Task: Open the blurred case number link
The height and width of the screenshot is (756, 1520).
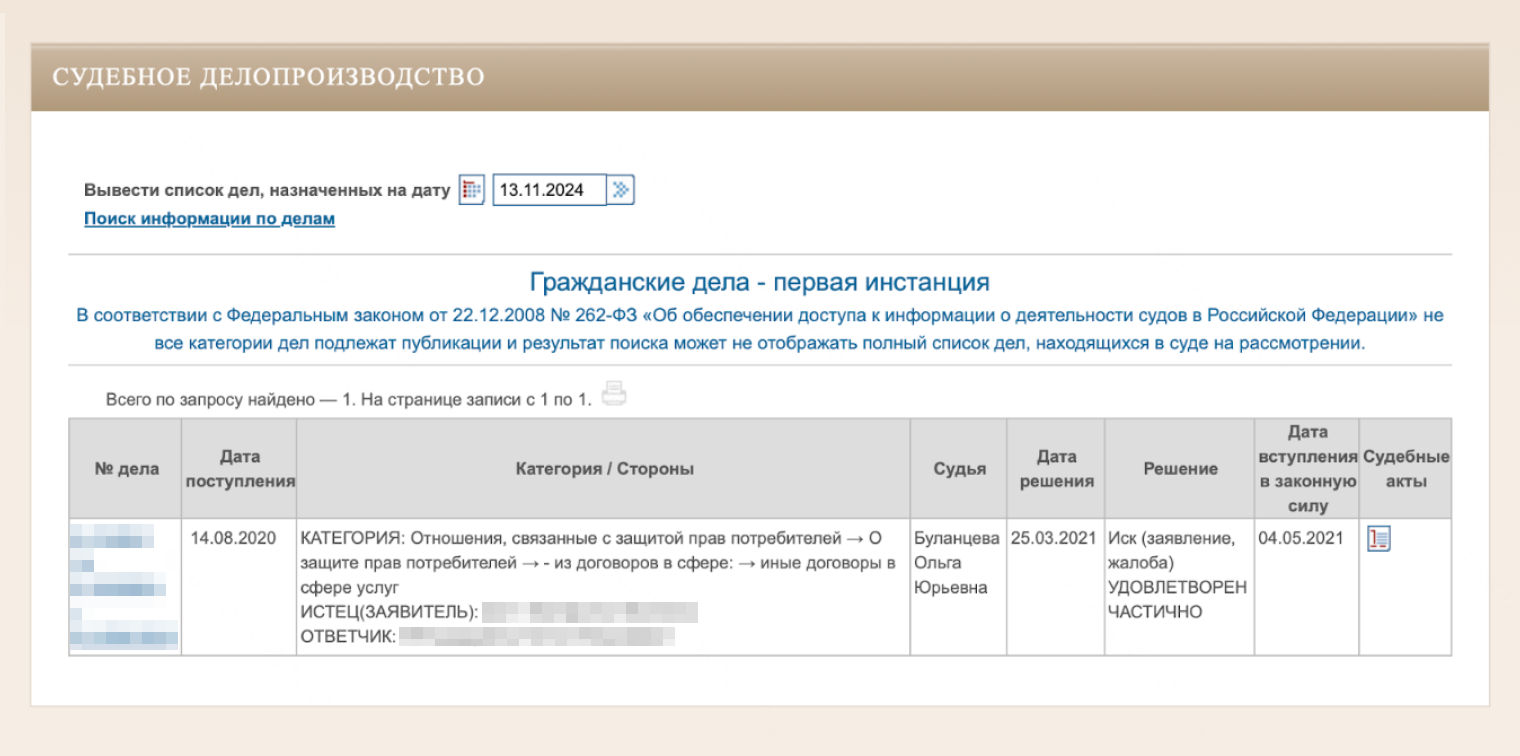Action: point(125,587)
